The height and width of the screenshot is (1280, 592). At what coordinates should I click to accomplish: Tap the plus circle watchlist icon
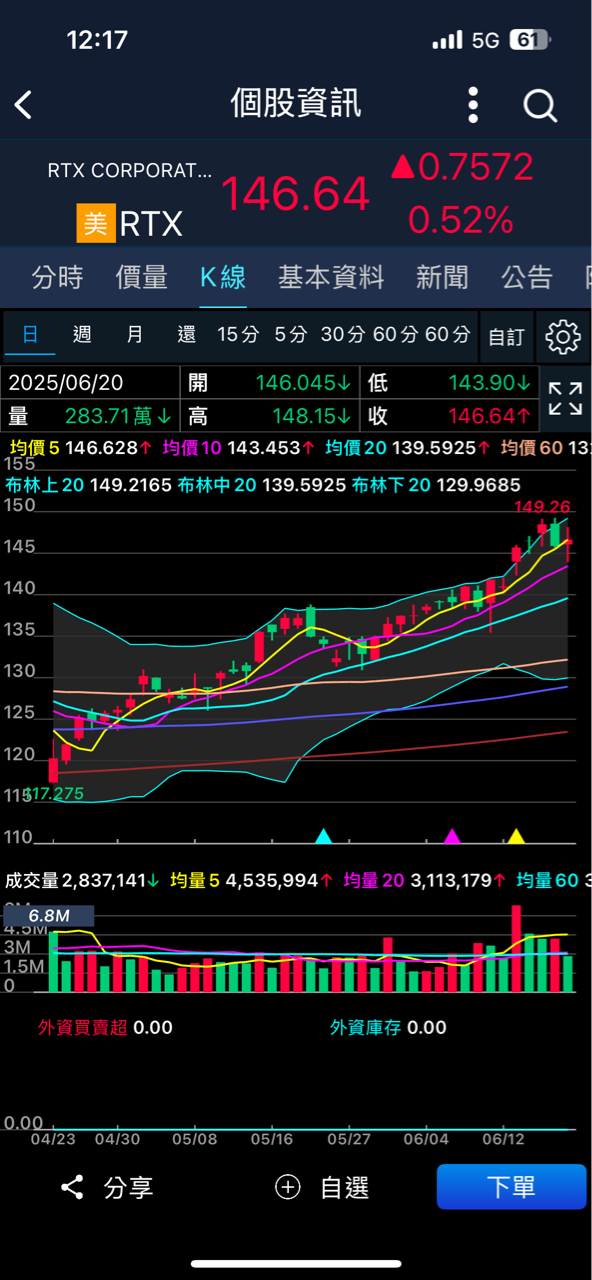pos(288,1187)
